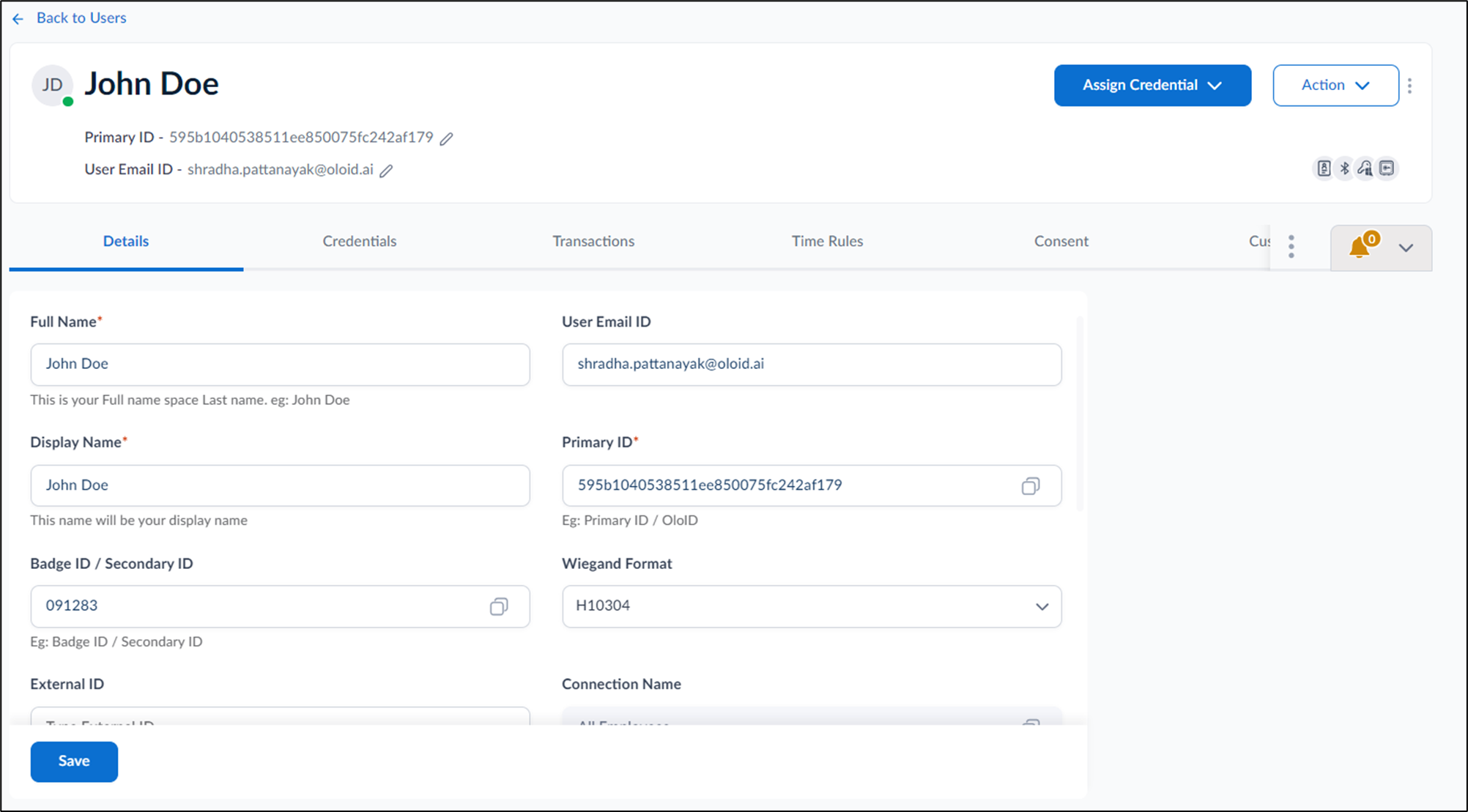Switch to the Consent tab
Viewport: 1468px width, 812px height.
pos(1061,242)
